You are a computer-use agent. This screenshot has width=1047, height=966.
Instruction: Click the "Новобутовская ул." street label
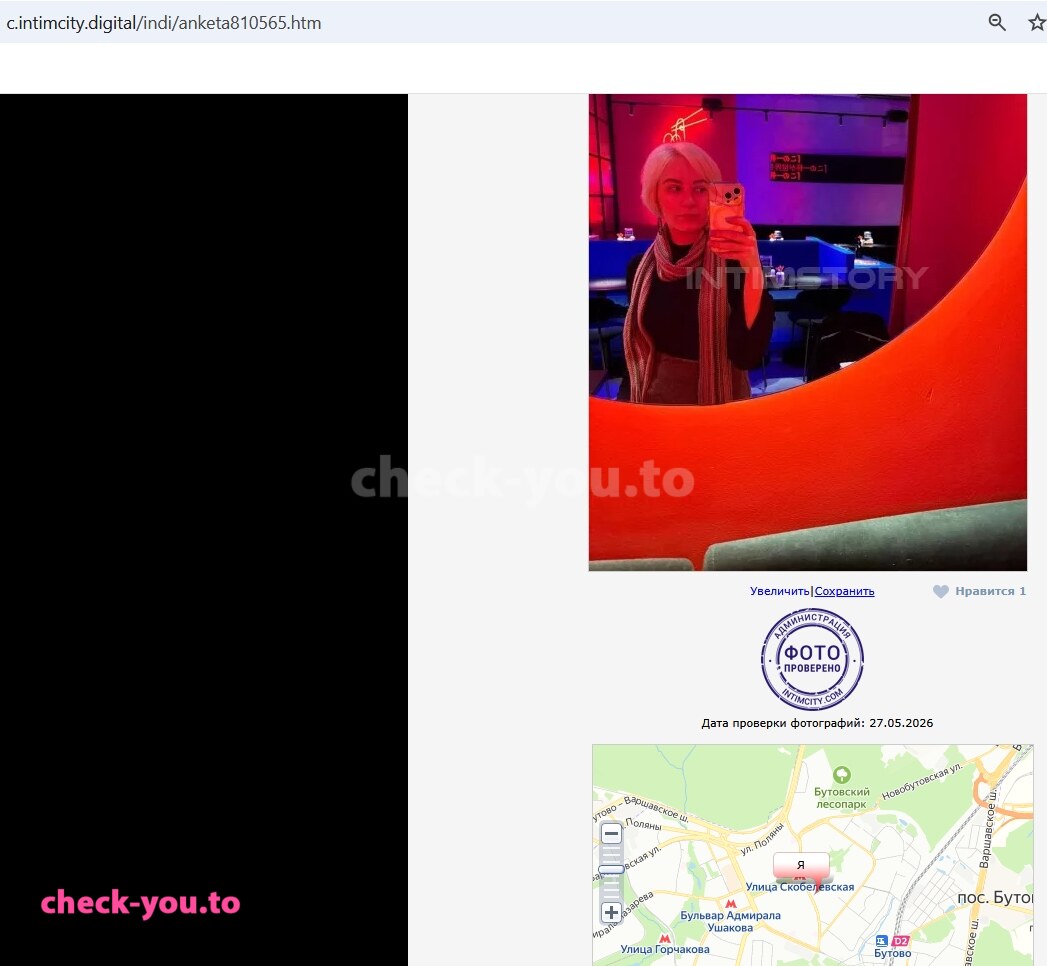click(x=922, y=781)
